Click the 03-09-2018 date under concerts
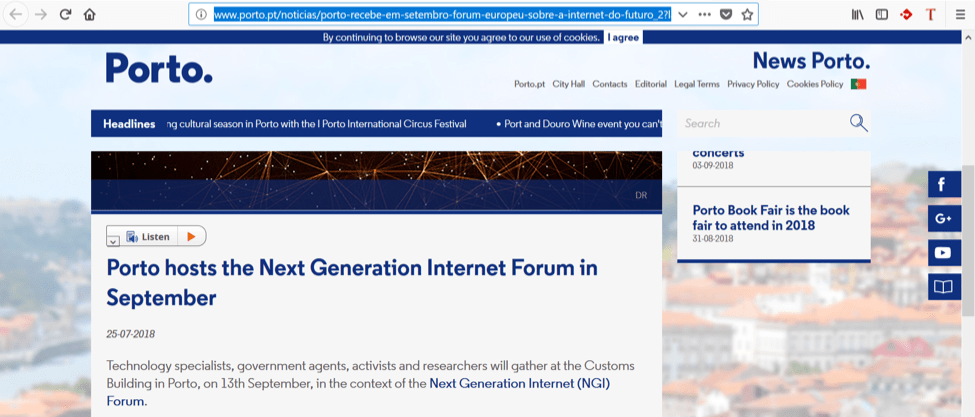The width and height of the screenshot is (975, 417). point(713,166)
